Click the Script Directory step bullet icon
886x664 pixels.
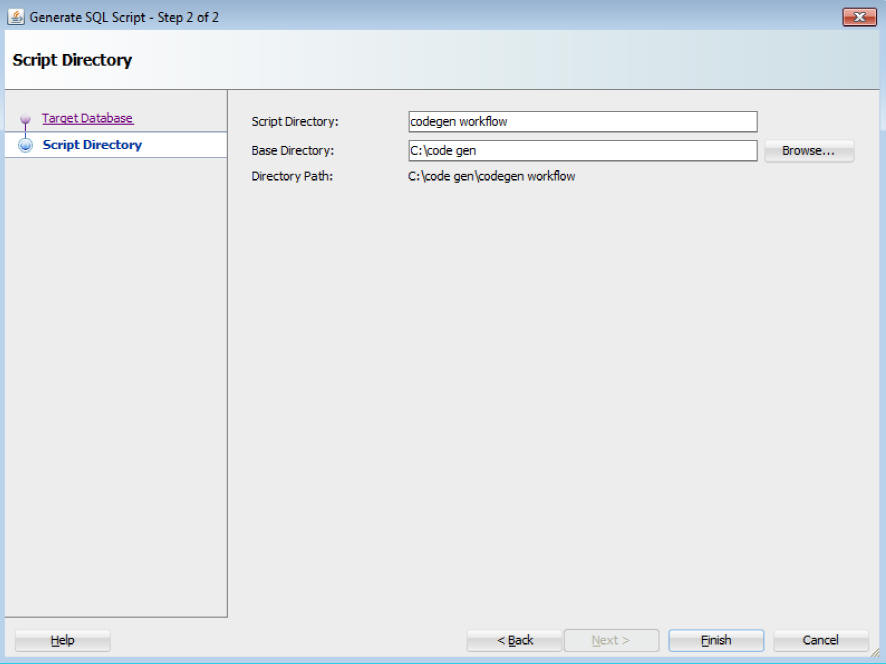tap(25, 145)
